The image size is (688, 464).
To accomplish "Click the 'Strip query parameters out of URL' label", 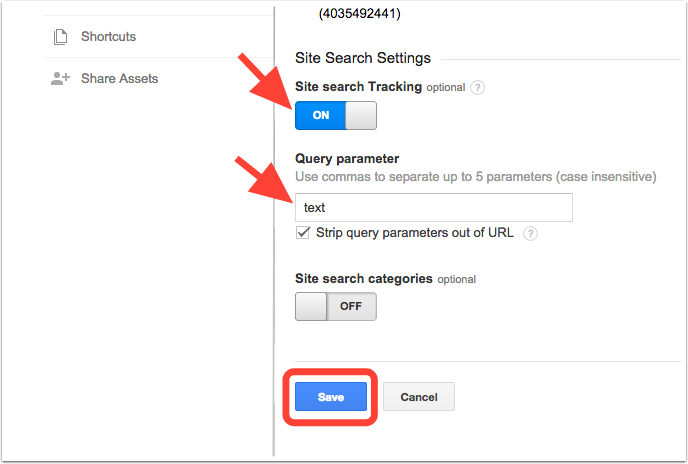I will [x=415, y=233].
